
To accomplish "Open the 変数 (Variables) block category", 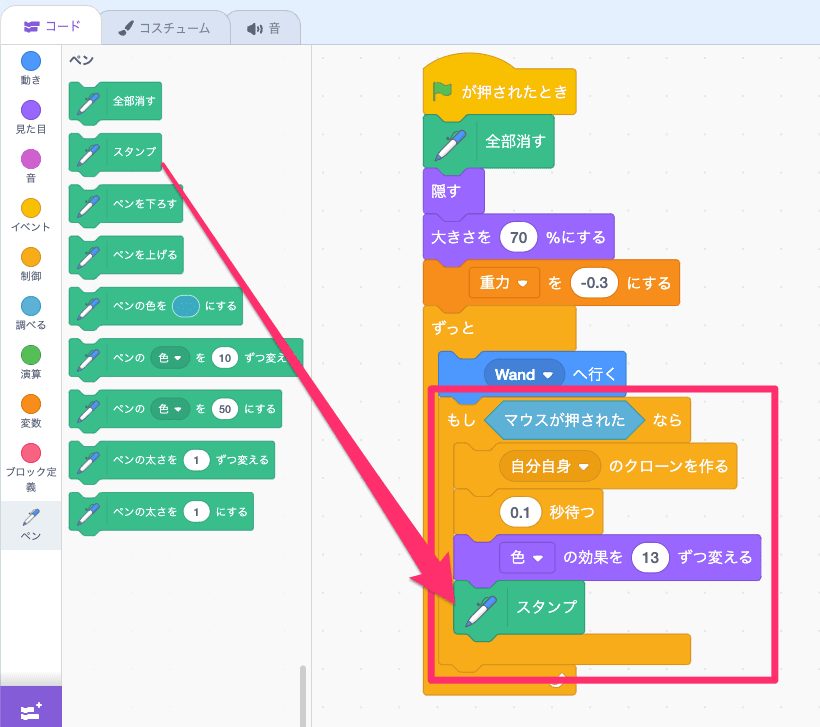I will click(x=31, y=404).
